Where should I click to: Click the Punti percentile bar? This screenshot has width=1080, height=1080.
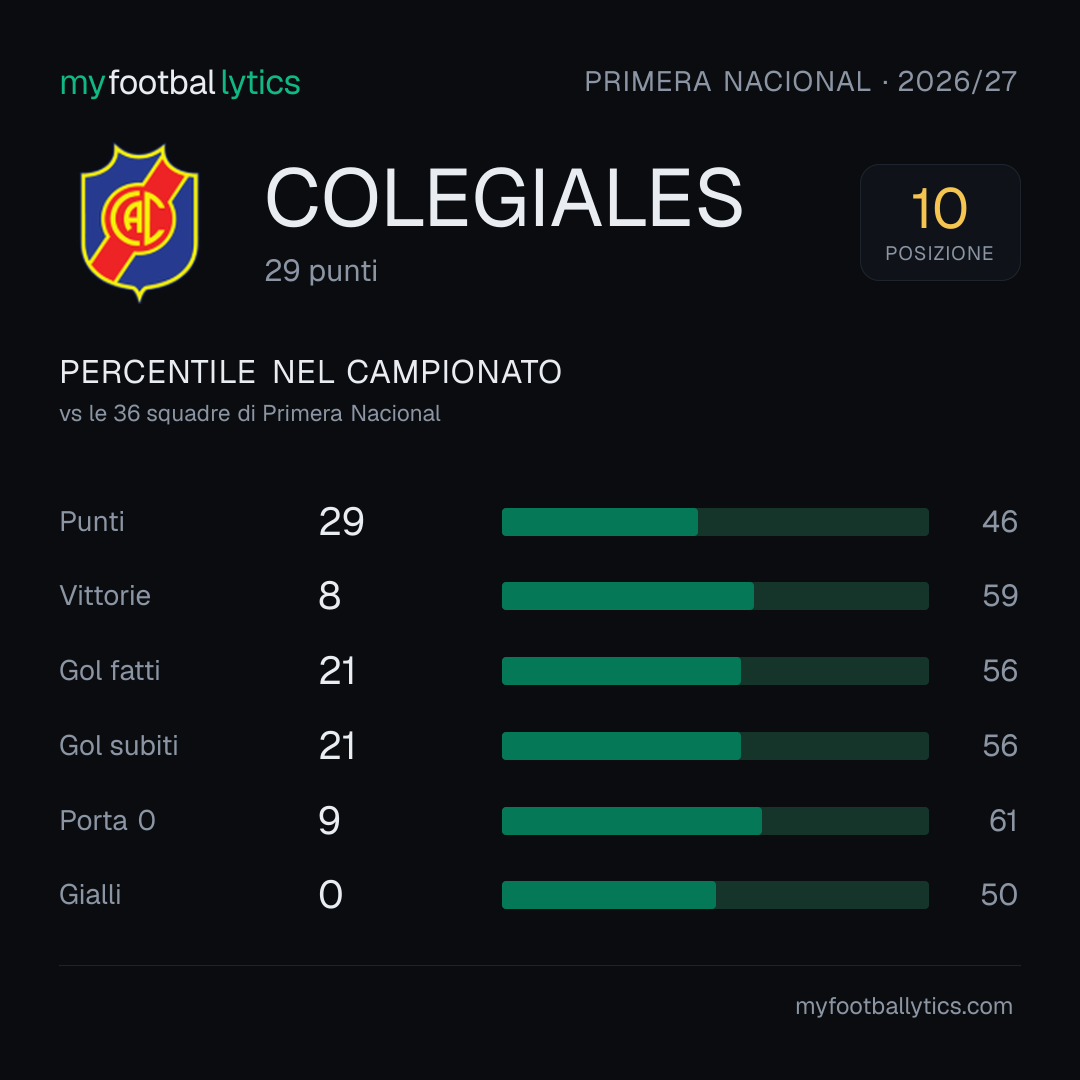pyautogui.click(x=715, y=522)
